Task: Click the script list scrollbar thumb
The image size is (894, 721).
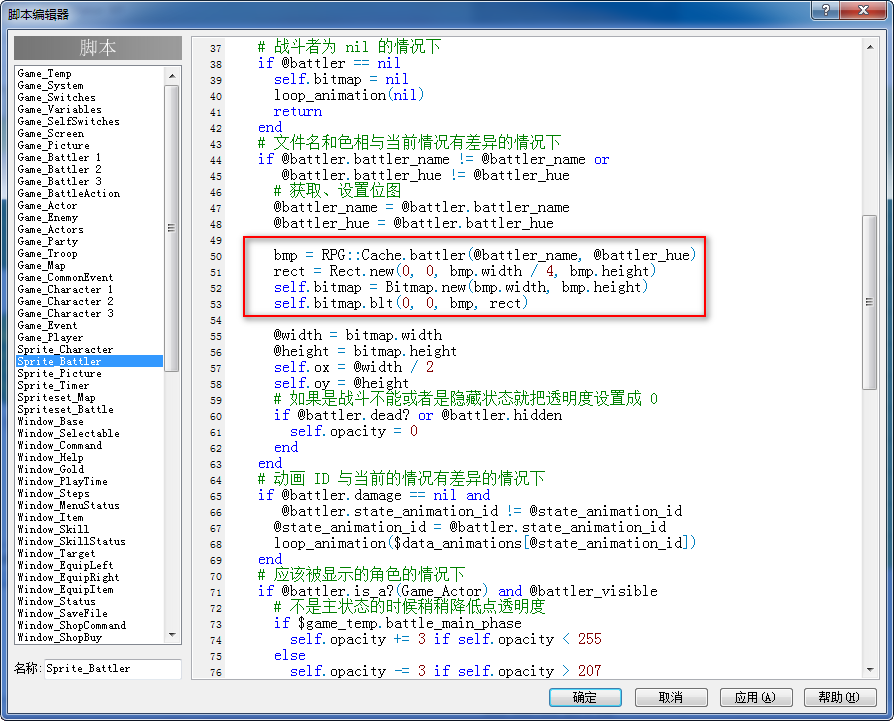Action: click(x=172, y=228)
